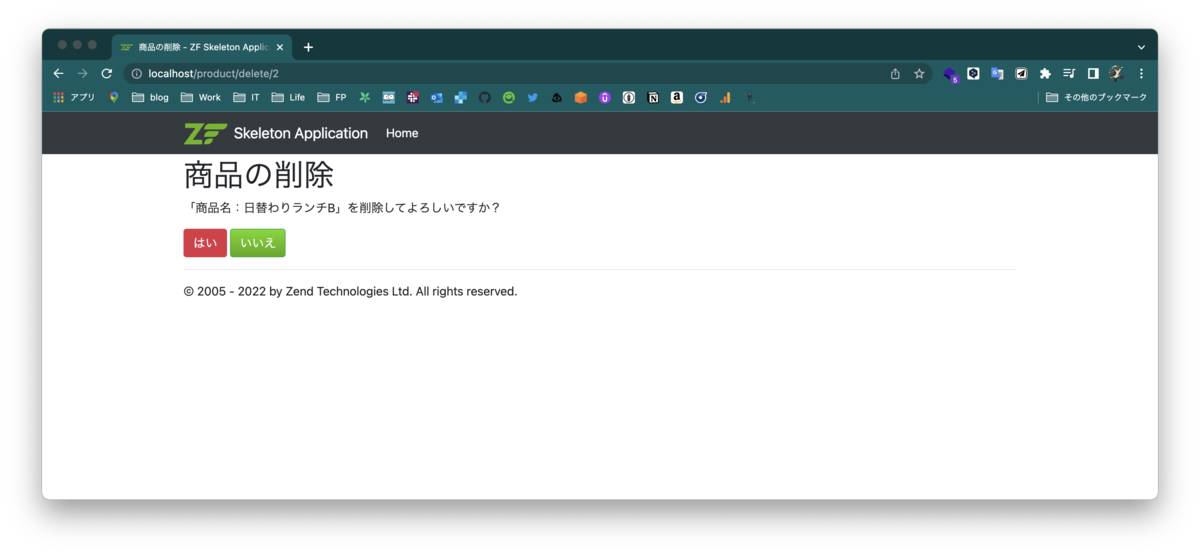Open the その他のブックマーク folder
1200x555 pixels.
point(1097,97)
